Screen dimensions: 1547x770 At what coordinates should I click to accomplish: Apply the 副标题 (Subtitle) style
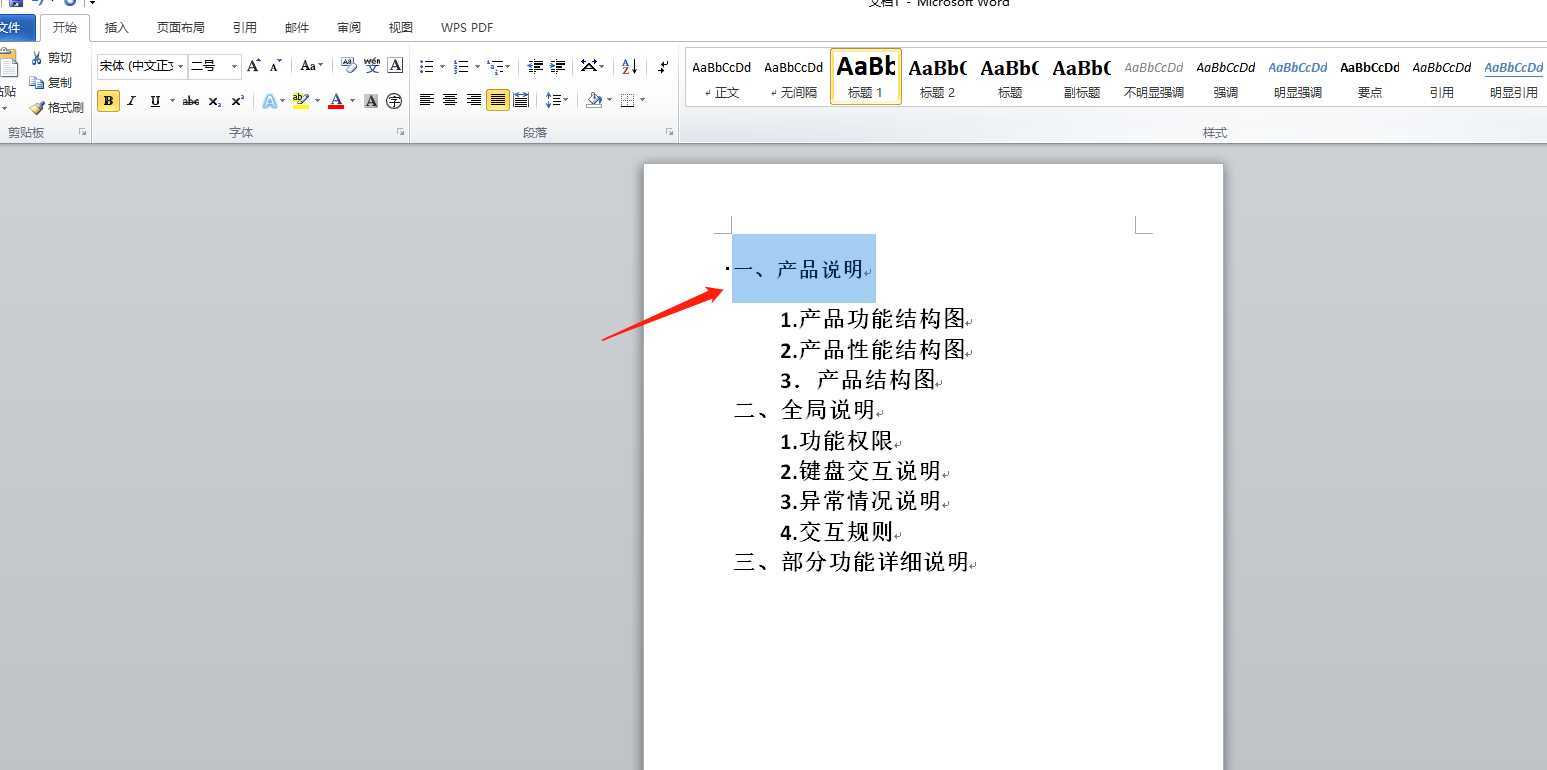click(x=1082, y=77)
